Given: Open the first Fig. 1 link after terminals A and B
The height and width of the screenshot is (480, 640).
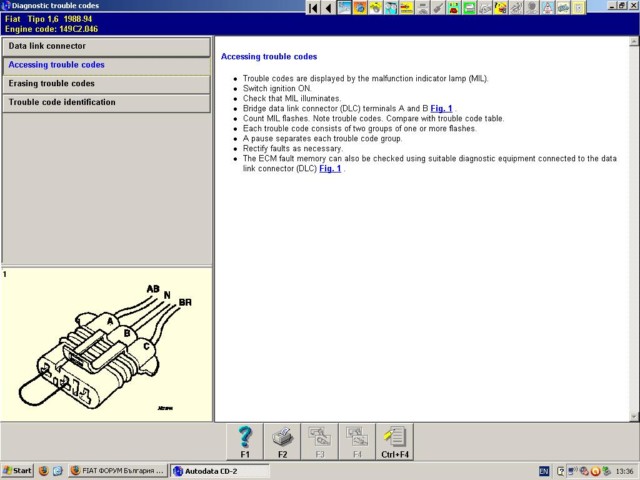Looking at the screenshot, I should click(441, 108).
